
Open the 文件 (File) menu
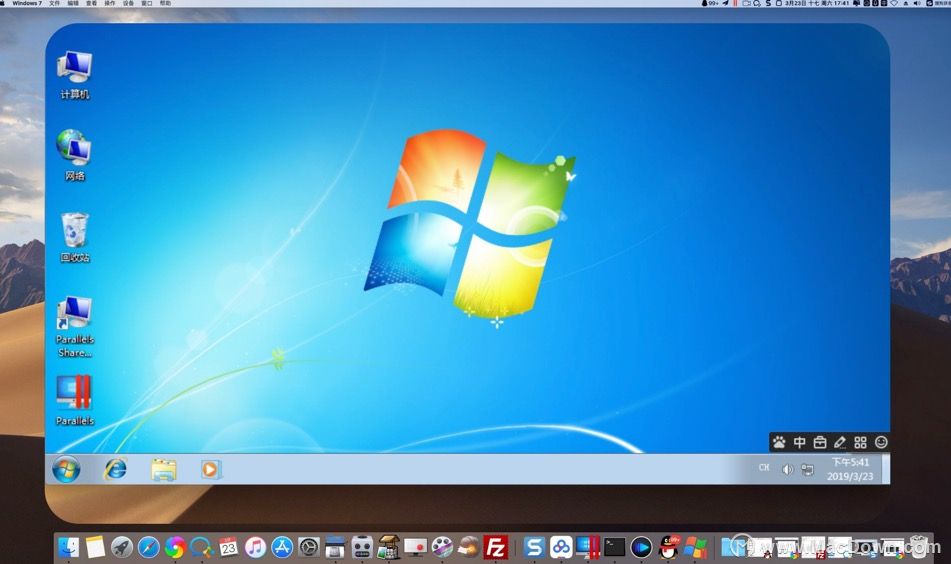pyautogui.click(x=55, y=3)
